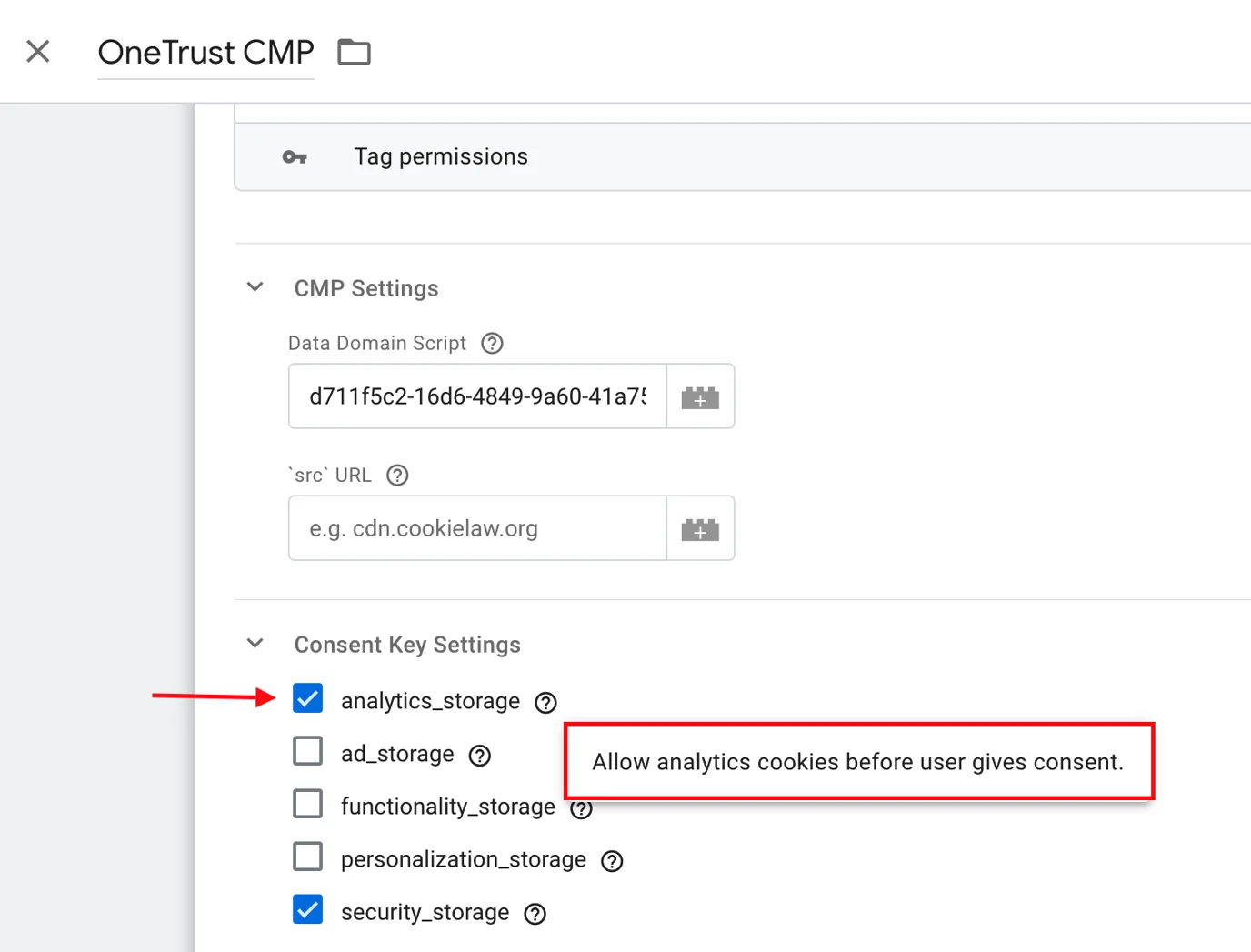Check the functionality_storage checkbox

tap(308, 804)
